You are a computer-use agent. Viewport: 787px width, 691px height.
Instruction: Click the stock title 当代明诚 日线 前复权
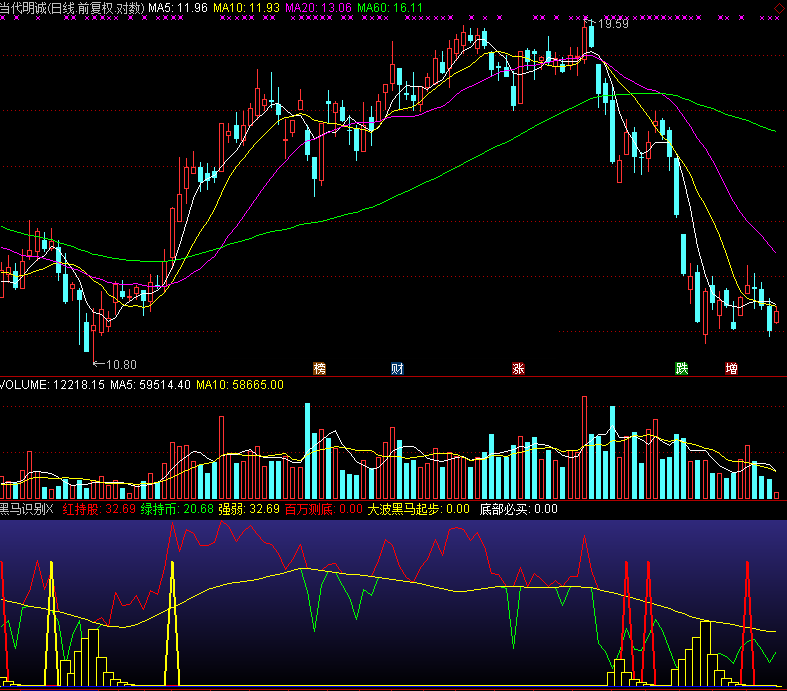[72, 8]
